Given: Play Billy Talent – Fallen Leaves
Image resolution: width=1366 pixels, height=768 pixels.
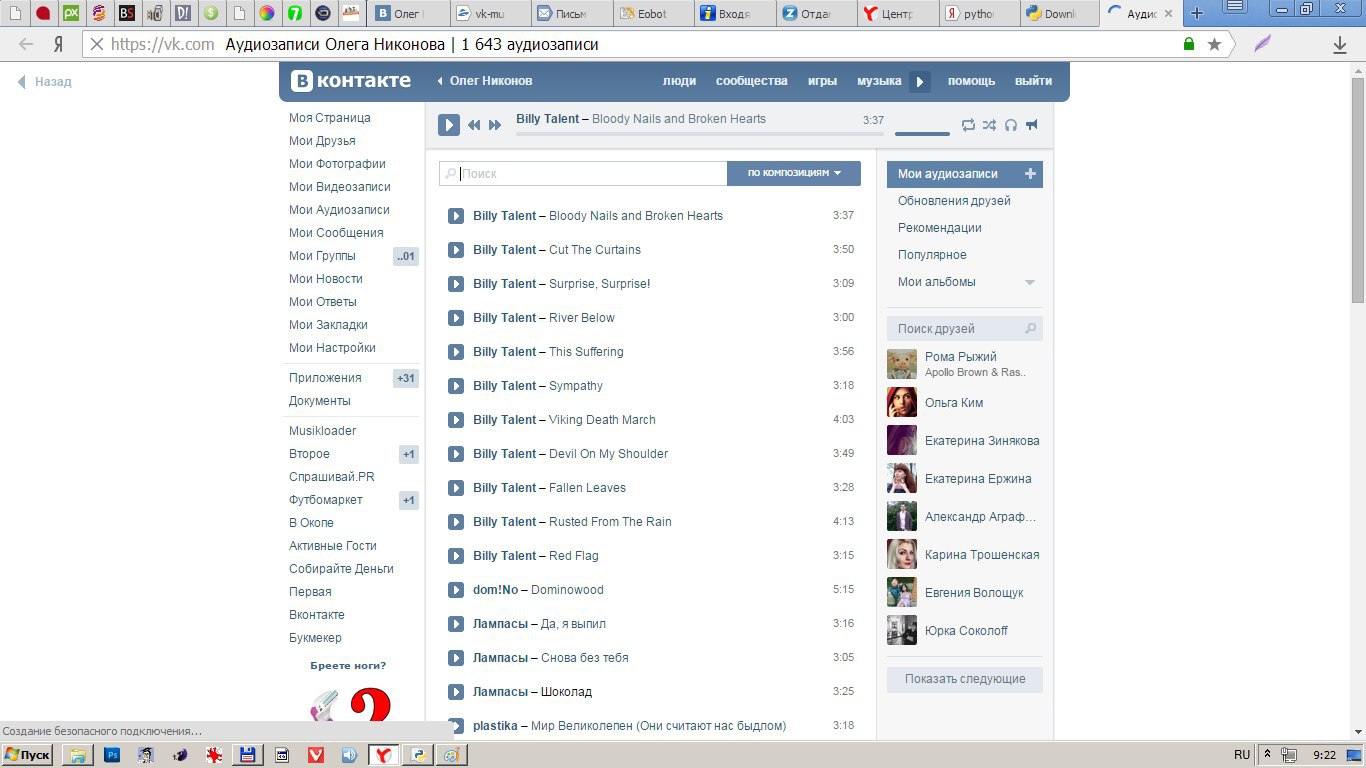Looking at the screenshot, I should pos(456,488).
